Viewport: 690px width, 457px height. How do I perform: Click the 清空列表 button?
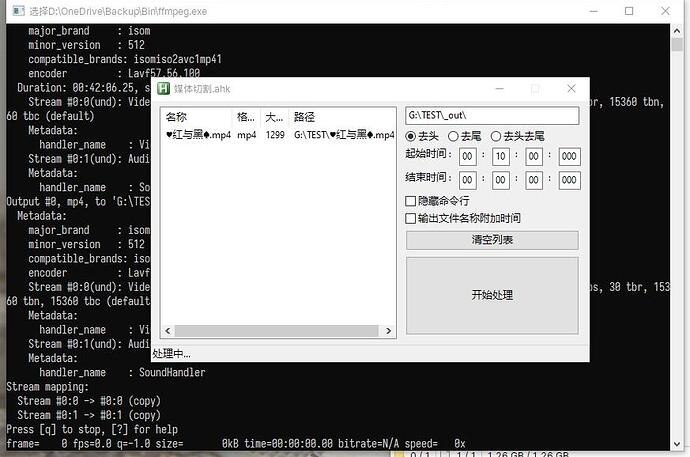click(492, 240)
